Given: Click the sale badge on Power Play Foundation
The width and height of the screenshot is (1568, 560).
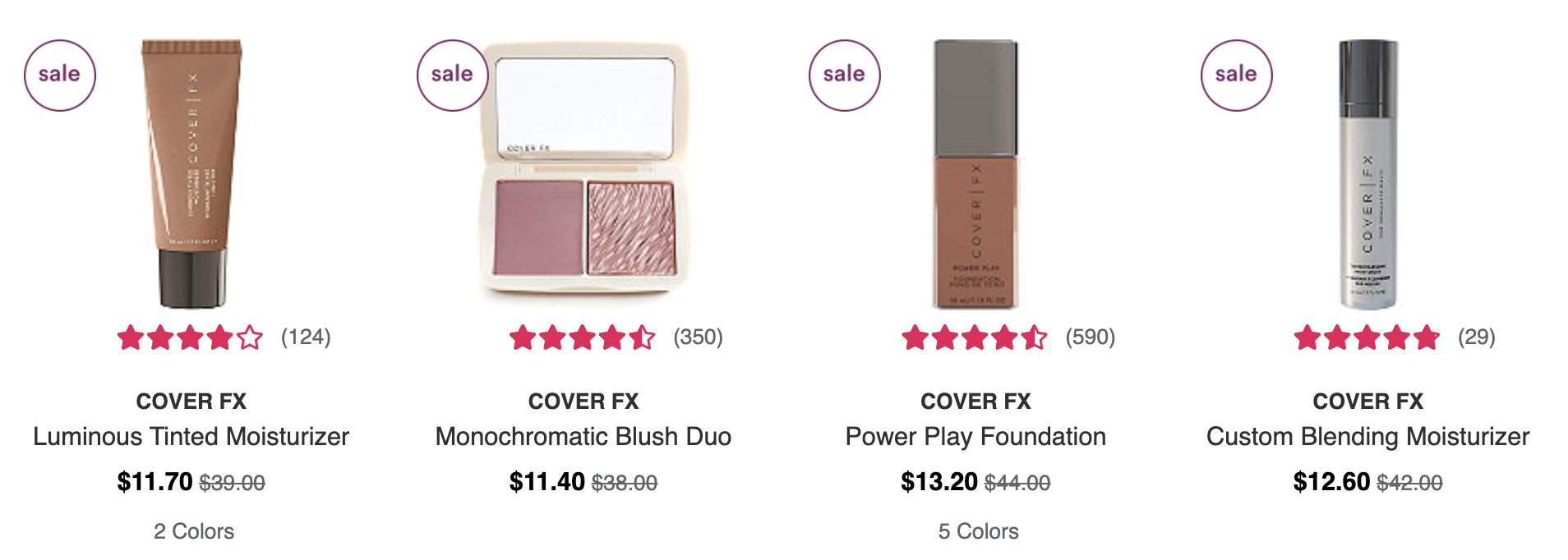Looking at the screenshot, I should point(845,76).
